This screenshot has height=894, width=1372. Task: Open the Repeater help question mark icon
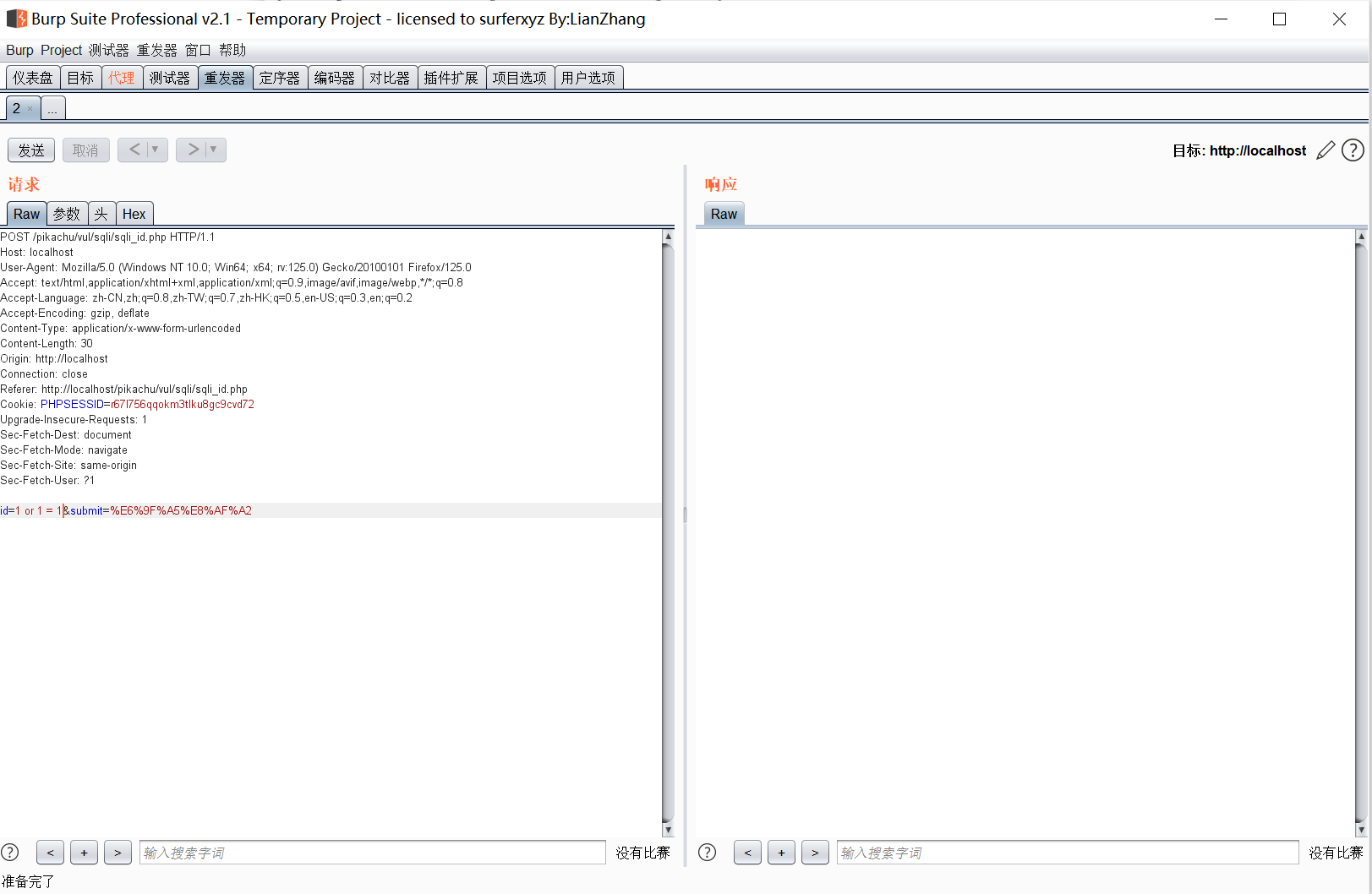(1353, 150)
